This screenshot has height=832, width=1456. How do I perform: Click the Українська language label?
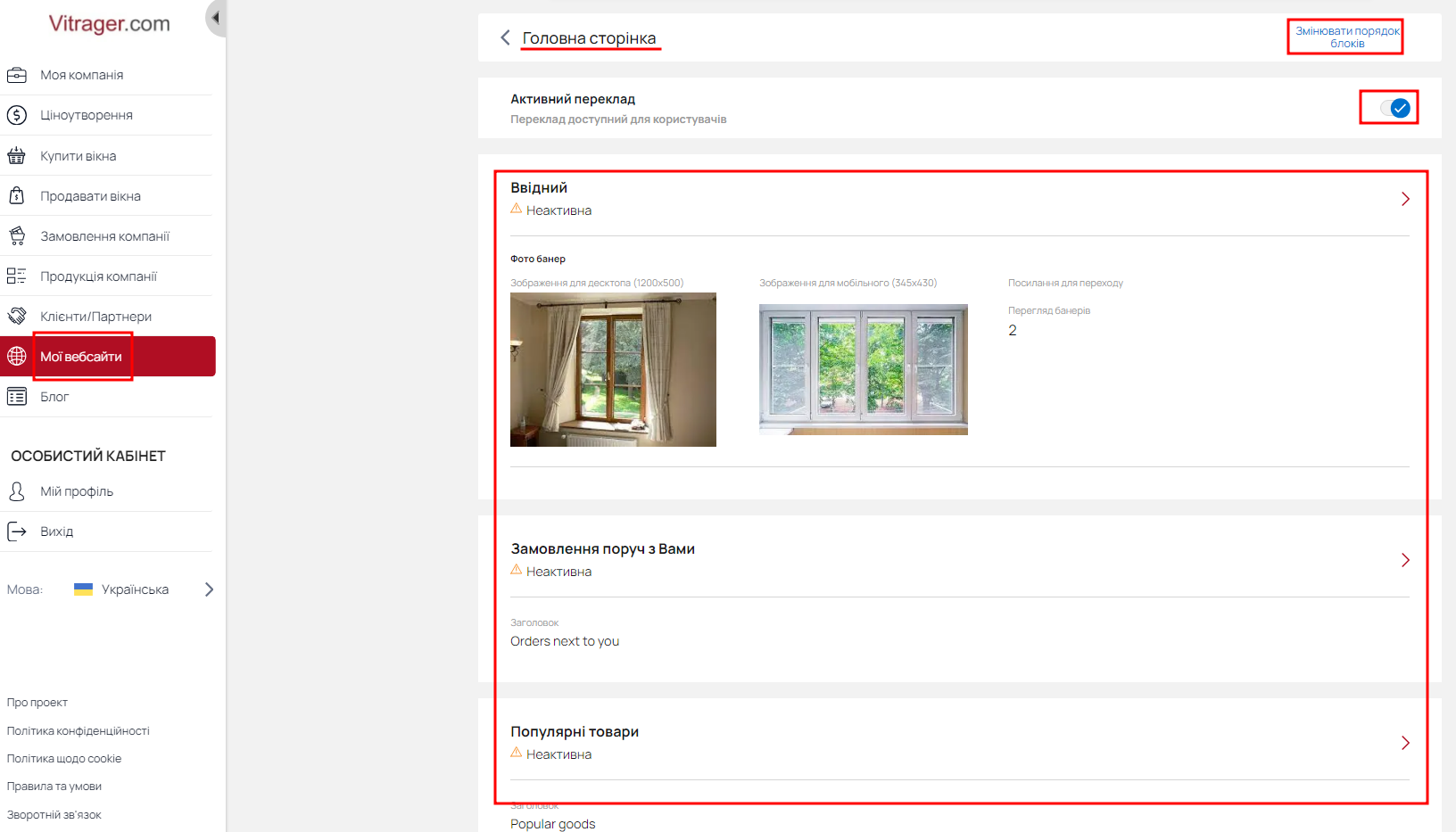135,589
